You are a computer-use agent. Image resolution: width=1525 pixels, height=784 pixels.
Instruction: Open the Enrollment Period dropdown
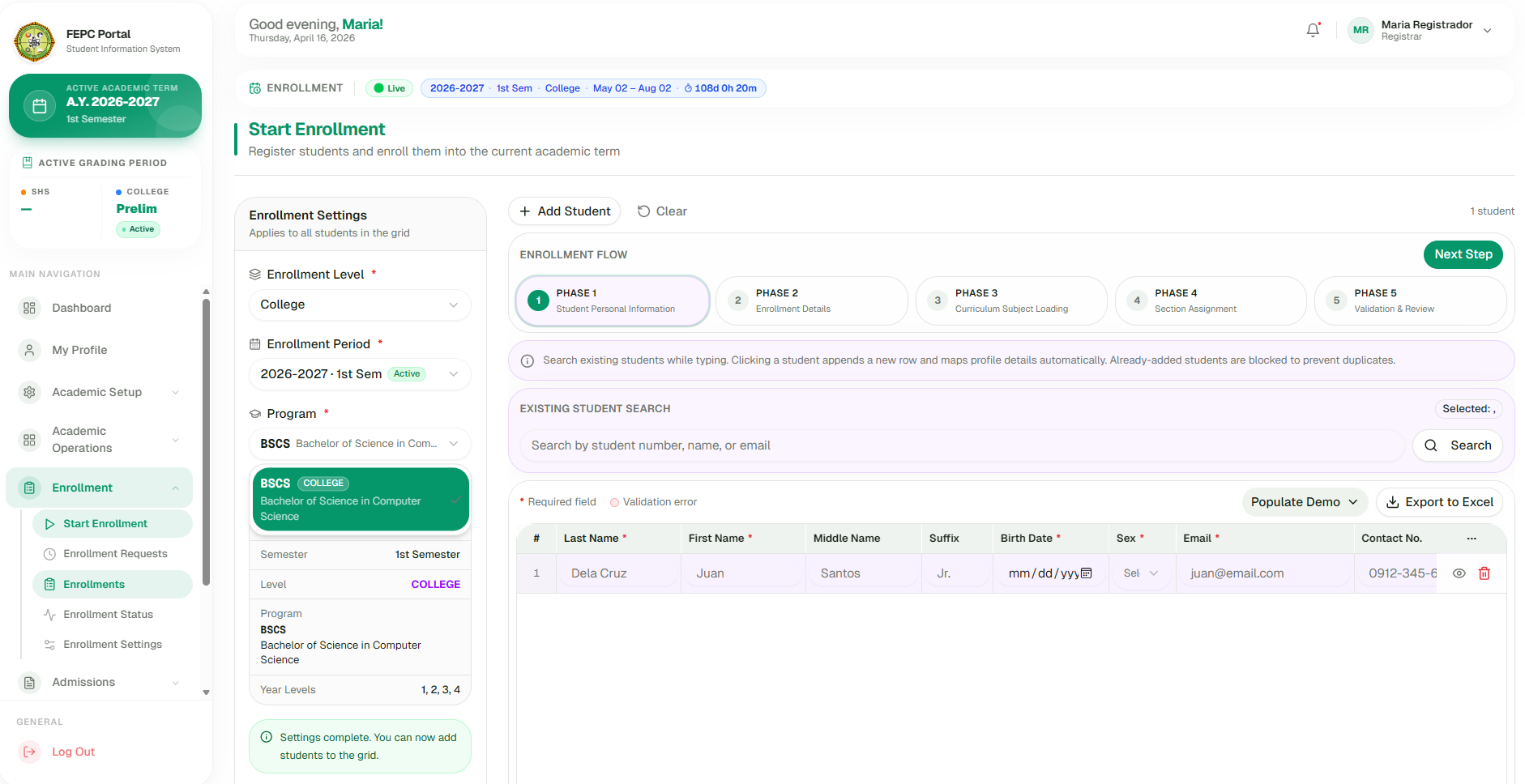point(360,374)
